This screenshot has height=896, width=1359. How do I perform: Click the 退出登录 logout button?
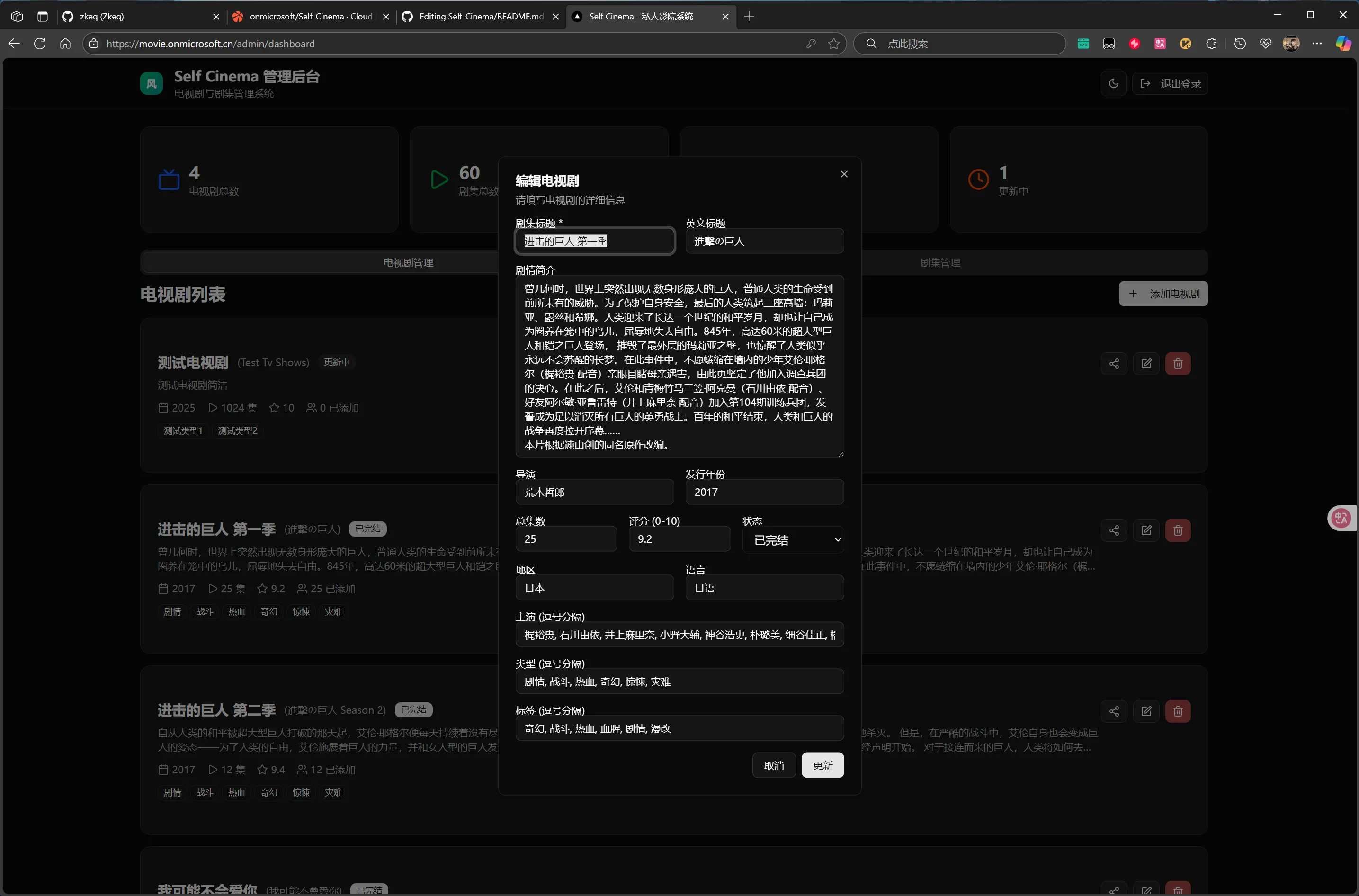click(x=1170, y=83)
